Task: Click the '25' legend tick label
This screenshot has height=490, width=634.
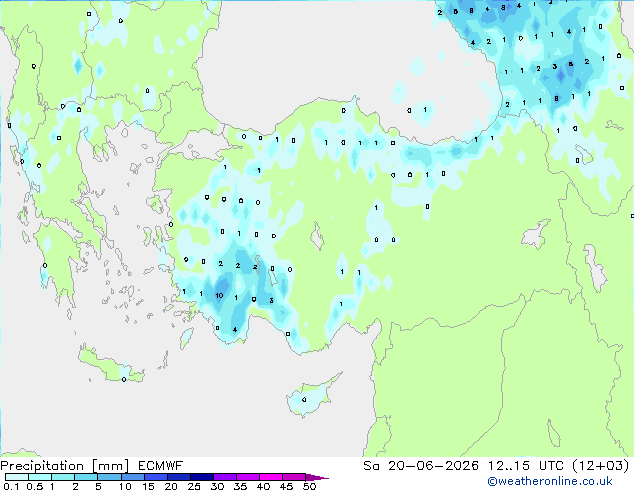Action: click(194, 486)
